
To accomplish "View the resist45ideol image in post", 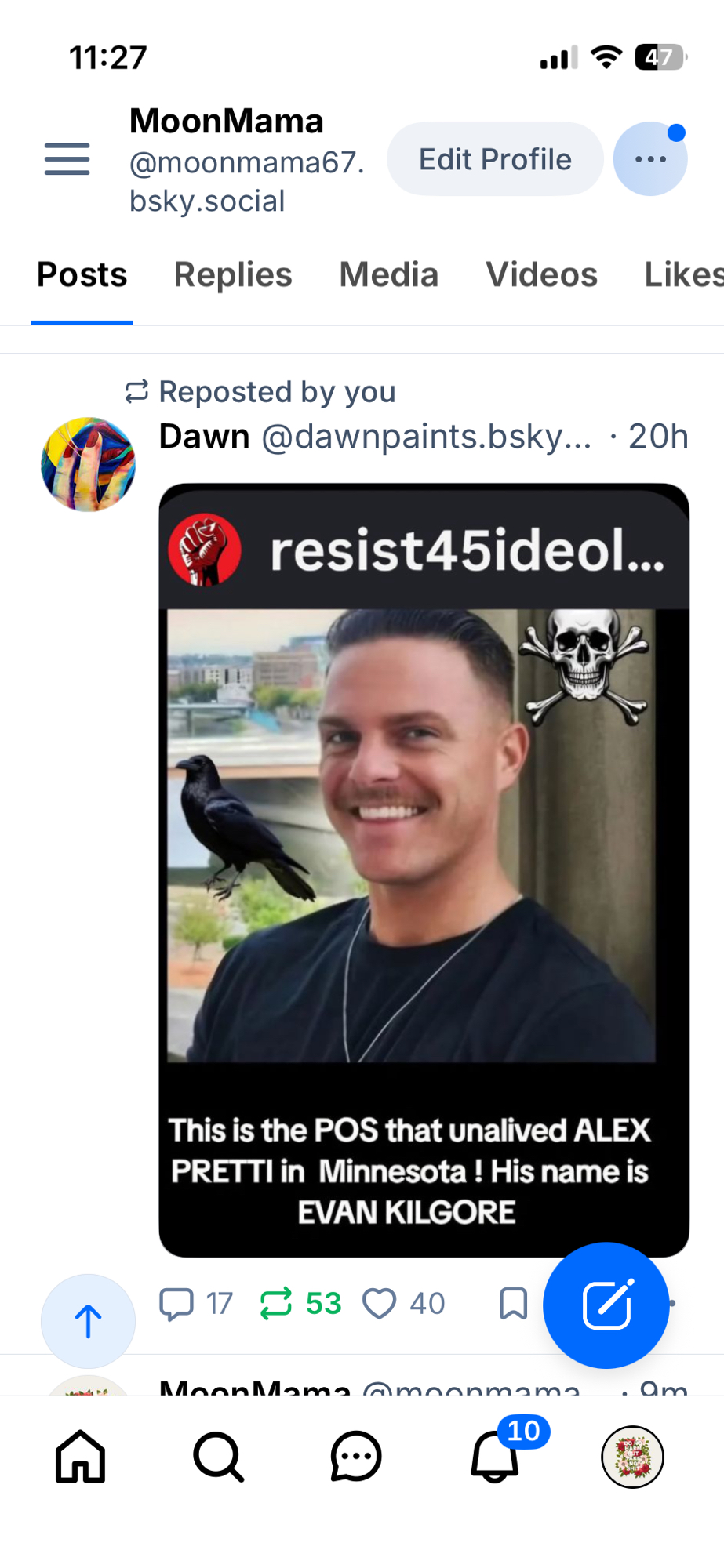I will (x=424, y=870).
